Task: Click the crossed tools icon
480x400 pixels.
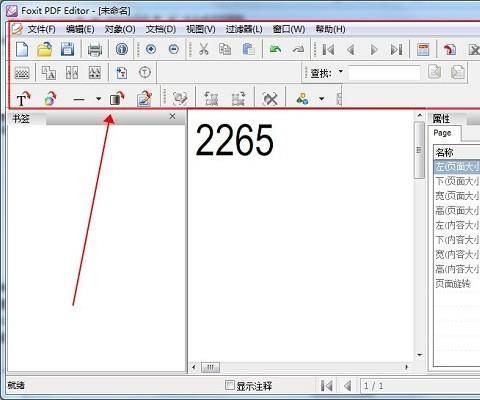Action: [270, 99]
